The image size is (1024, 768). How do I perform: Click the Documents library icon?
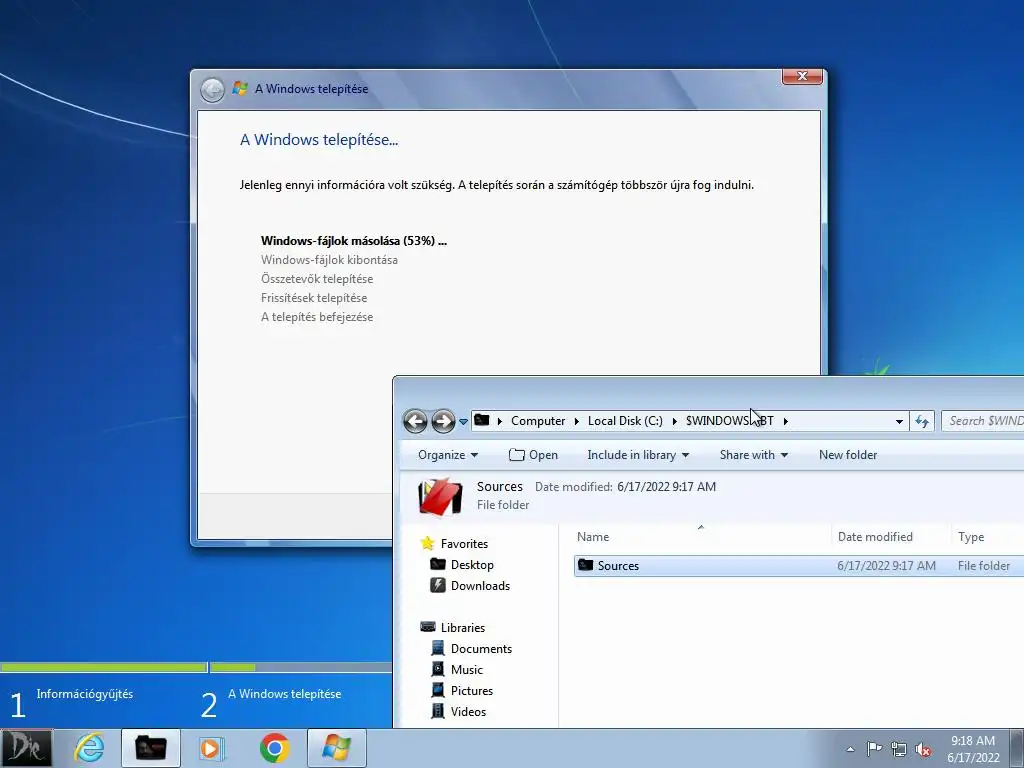(438, 648)
